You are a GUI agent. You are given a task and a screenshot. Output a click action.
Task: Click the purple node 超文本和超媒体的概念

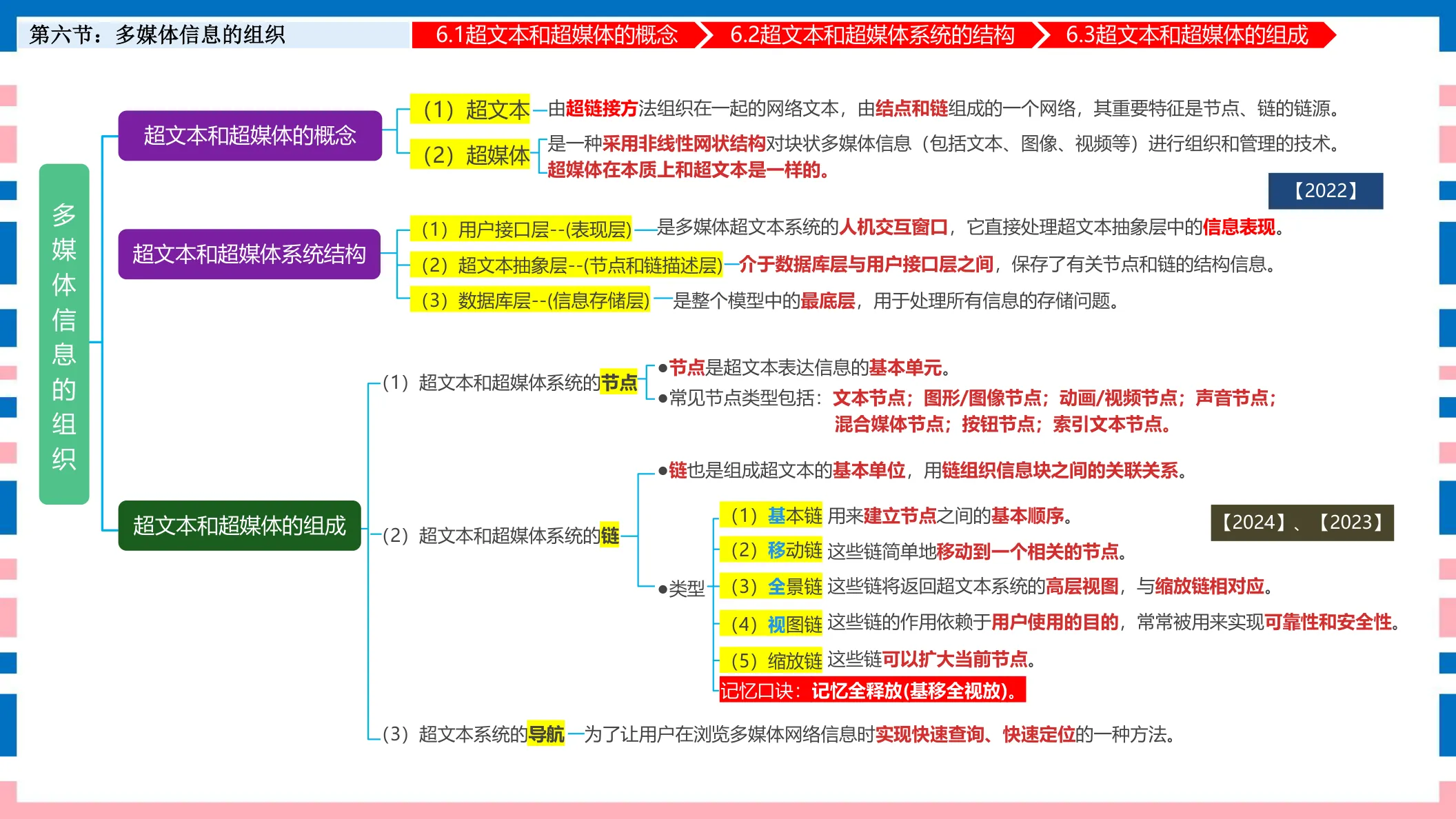click(x=250, y=135)
